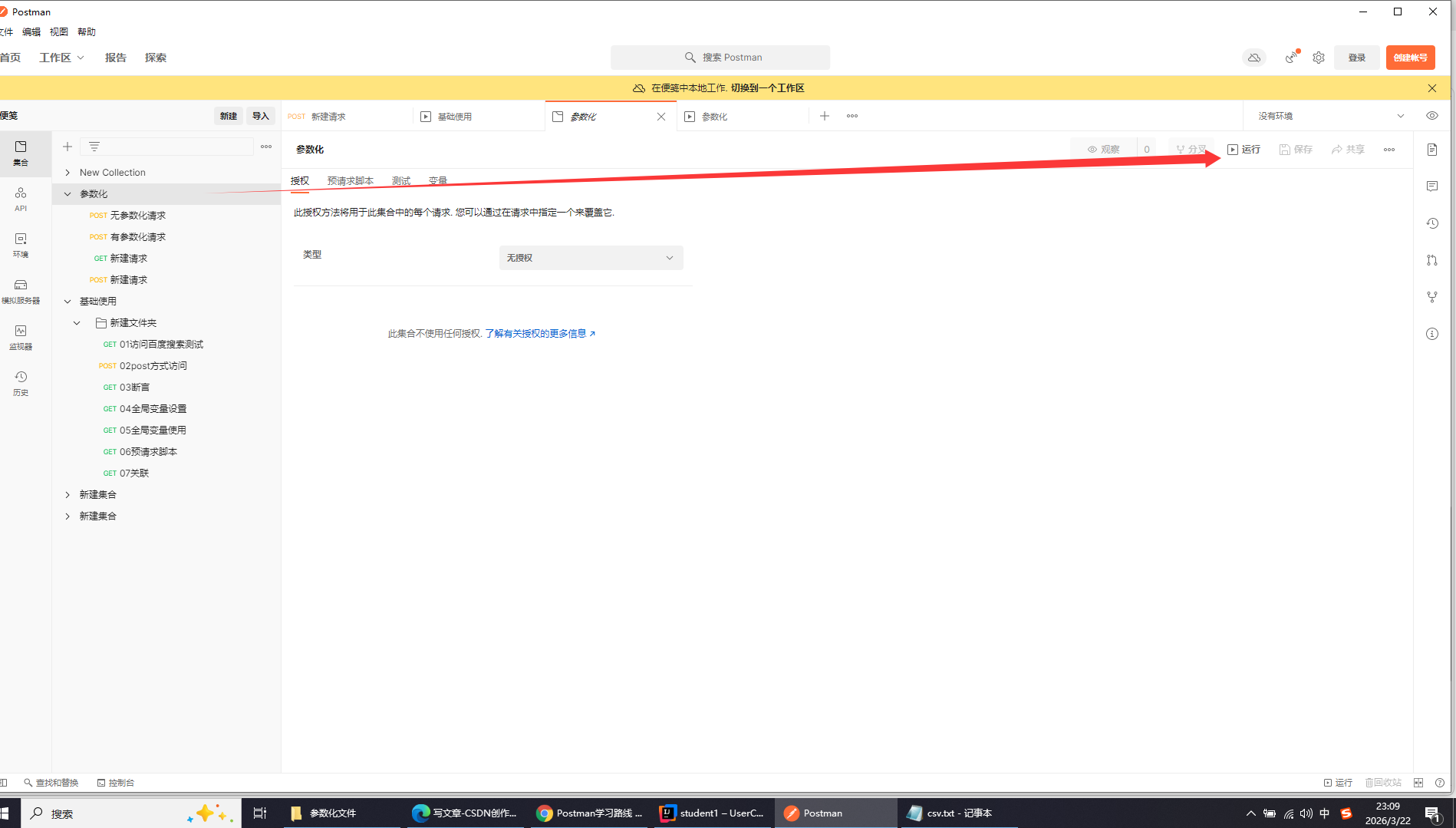The image size is (1456, 828).
Task: Click the 登录 sign-in button
Action: (1357, 58)
